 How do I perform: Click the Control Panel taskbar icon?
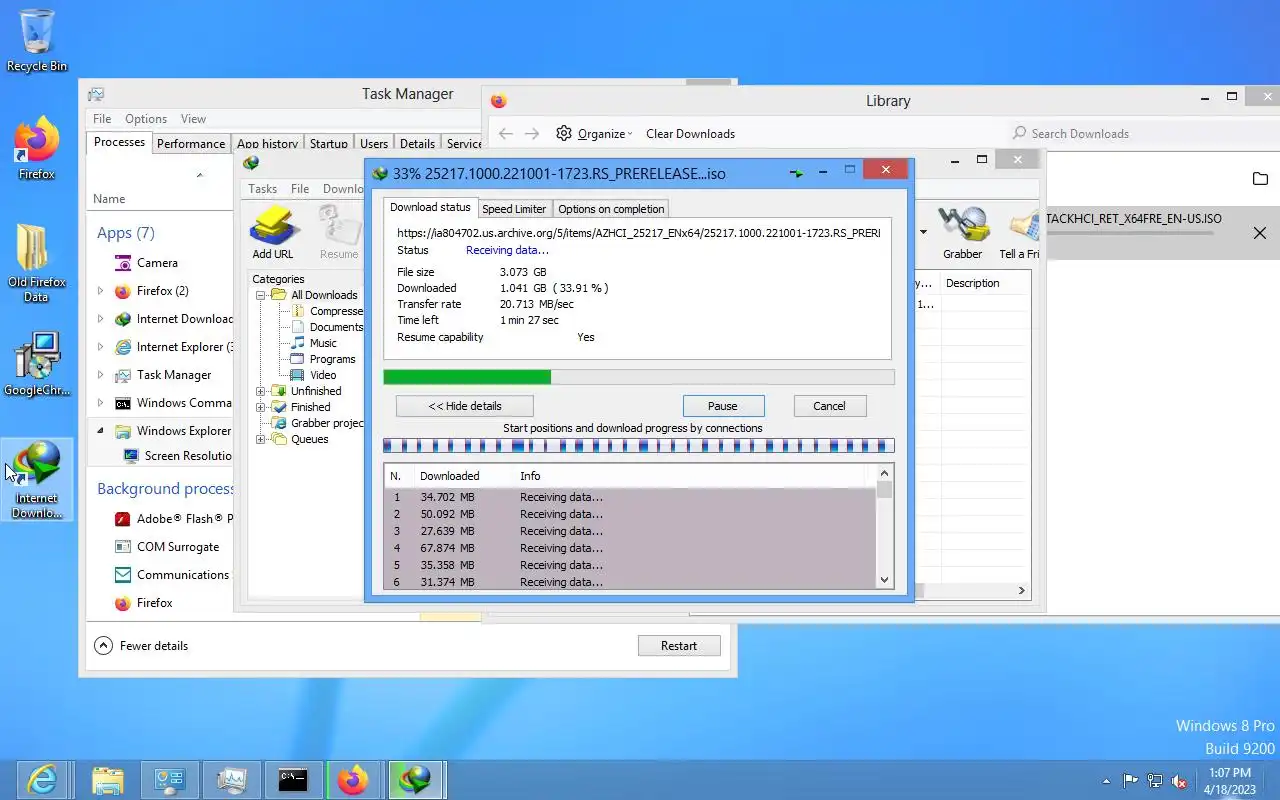[169, 780]
